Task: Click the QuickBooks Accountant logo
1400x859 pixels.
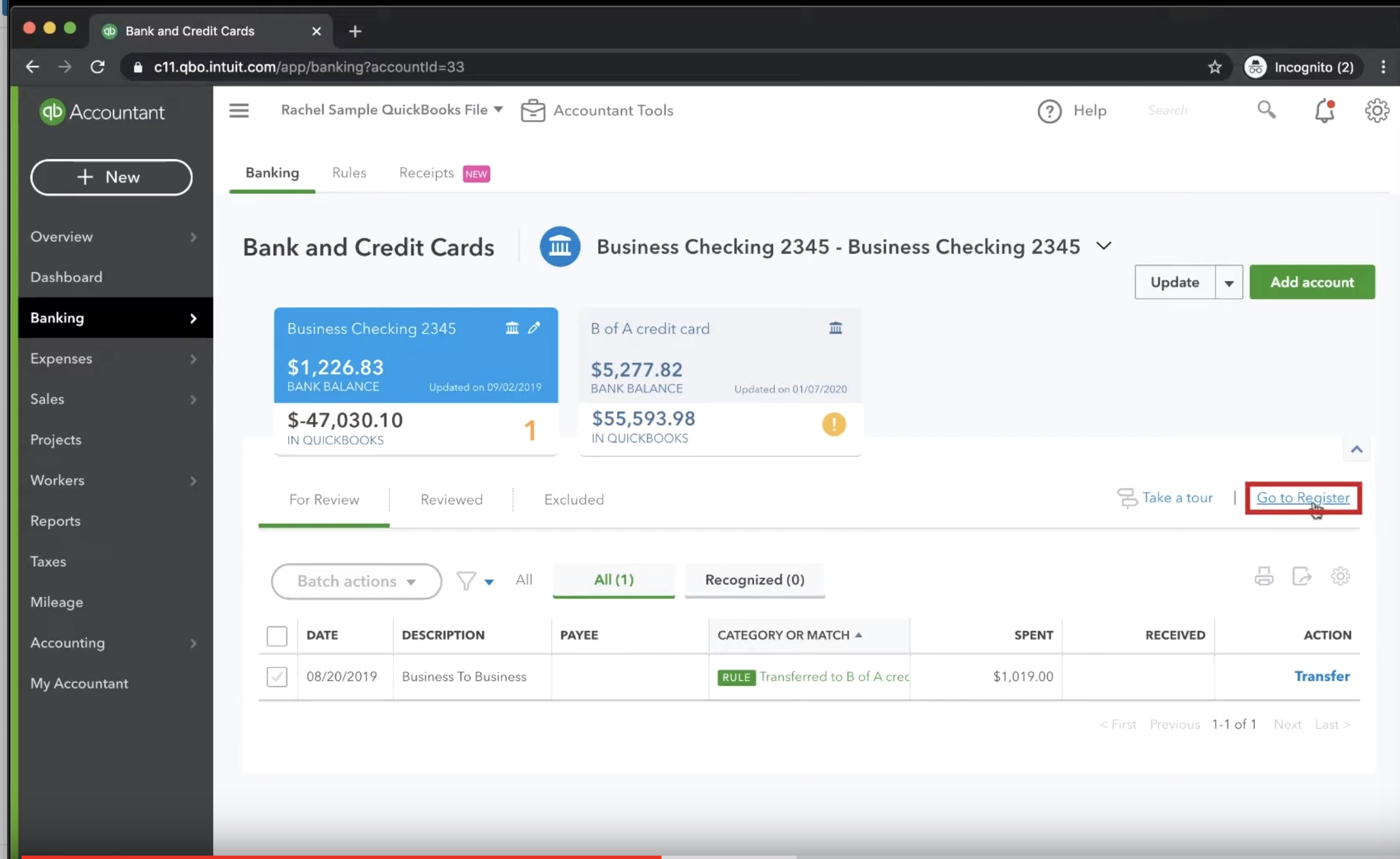Action: click(102, 112)
